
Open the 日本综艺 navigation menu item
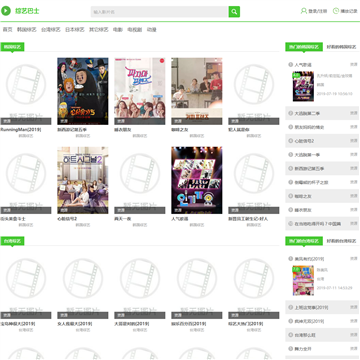75,30
